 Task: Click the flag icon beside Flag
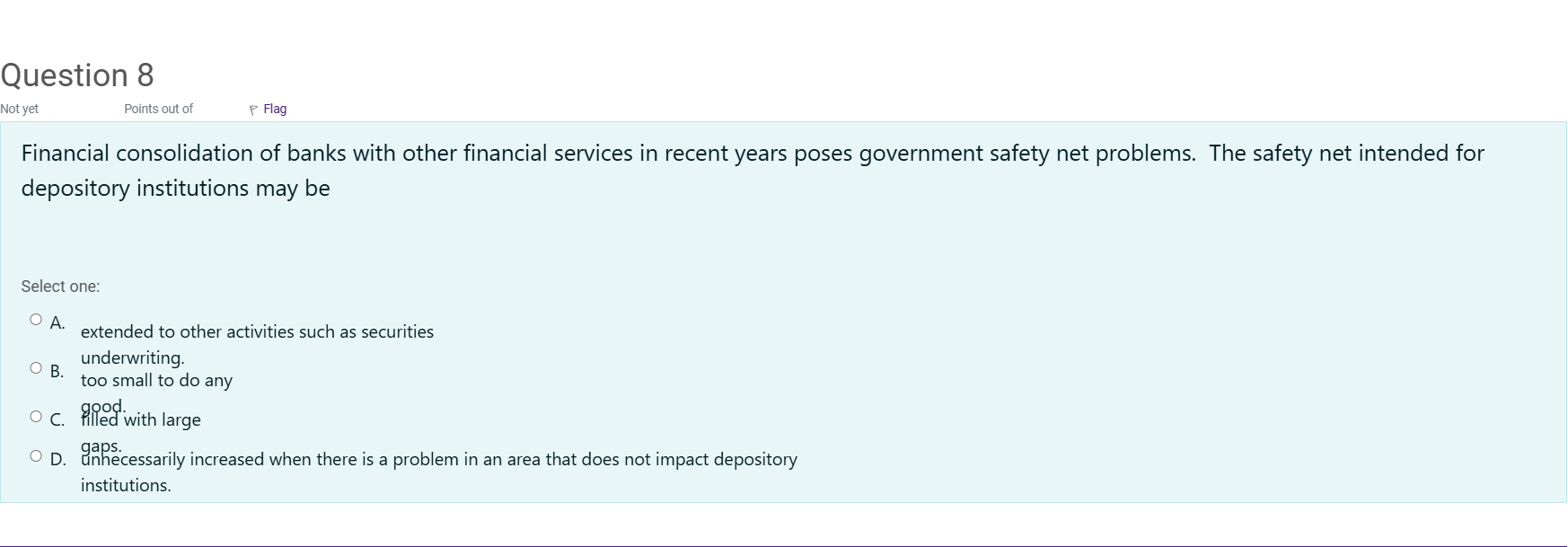point(253,110)
